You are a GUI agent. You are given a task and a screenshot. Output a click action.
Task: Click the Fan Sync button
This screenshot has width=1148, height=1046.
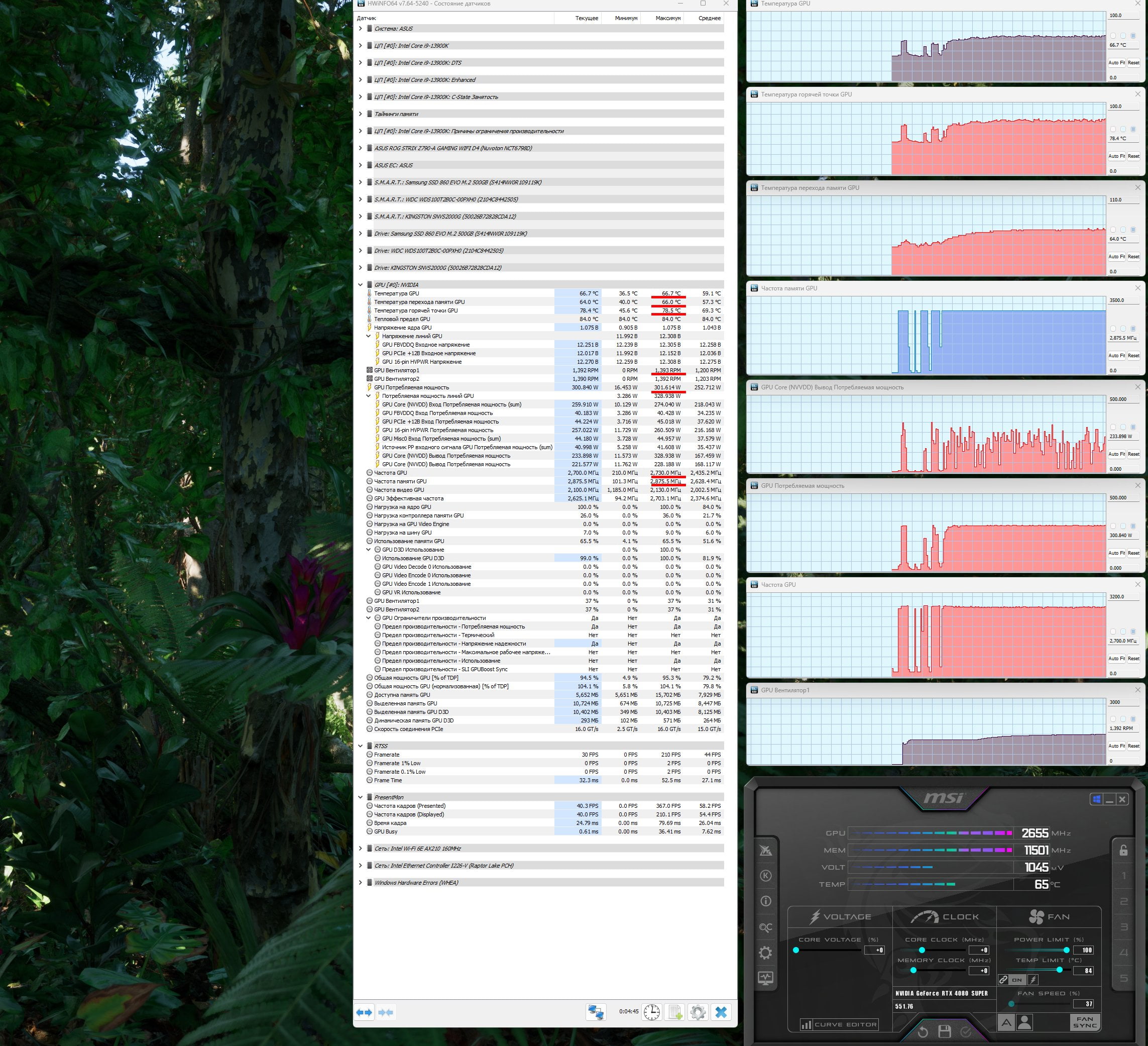tap(1084, 1022)
